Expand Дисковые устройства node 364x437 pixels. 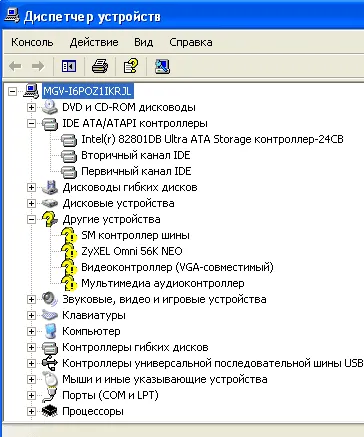[x=31, y=203]
